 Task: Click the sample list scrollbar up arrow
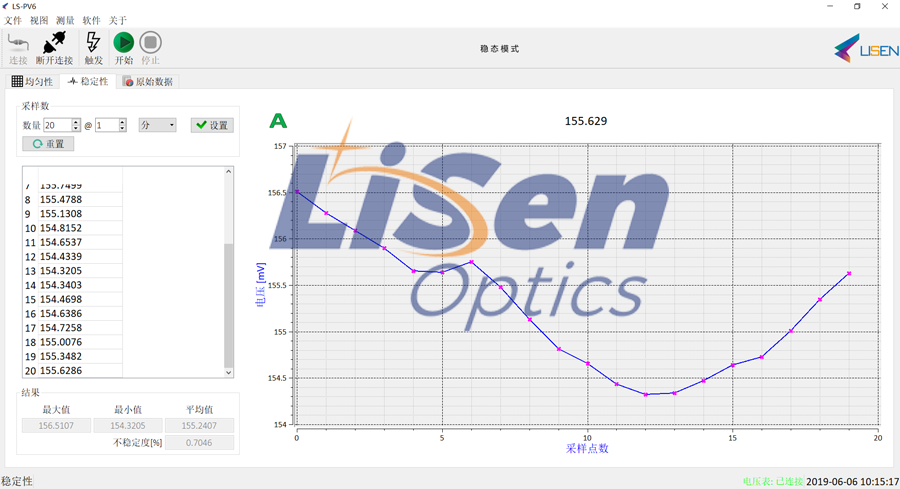[x=228, y=172]
